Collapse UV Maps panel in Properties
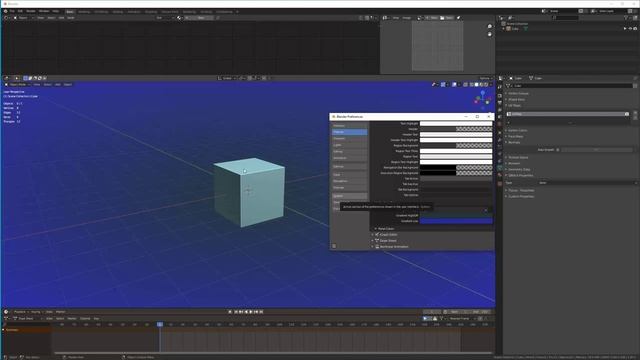The width and height of the screenshot is (640, 360). tap(513, 105)
